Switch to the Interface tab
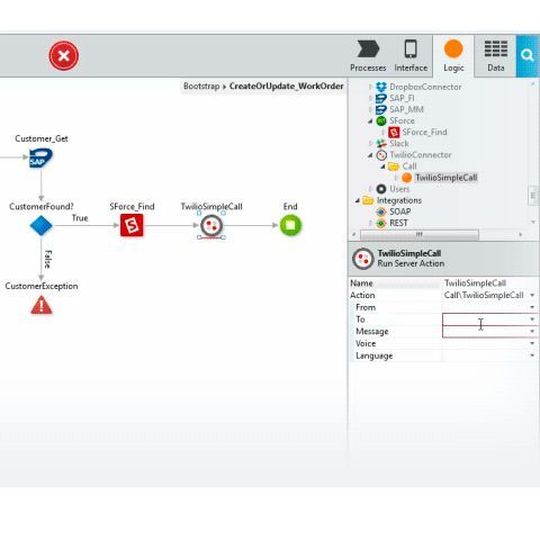The width and height of the screenshot is (540, 540). [x=411, y=56]
